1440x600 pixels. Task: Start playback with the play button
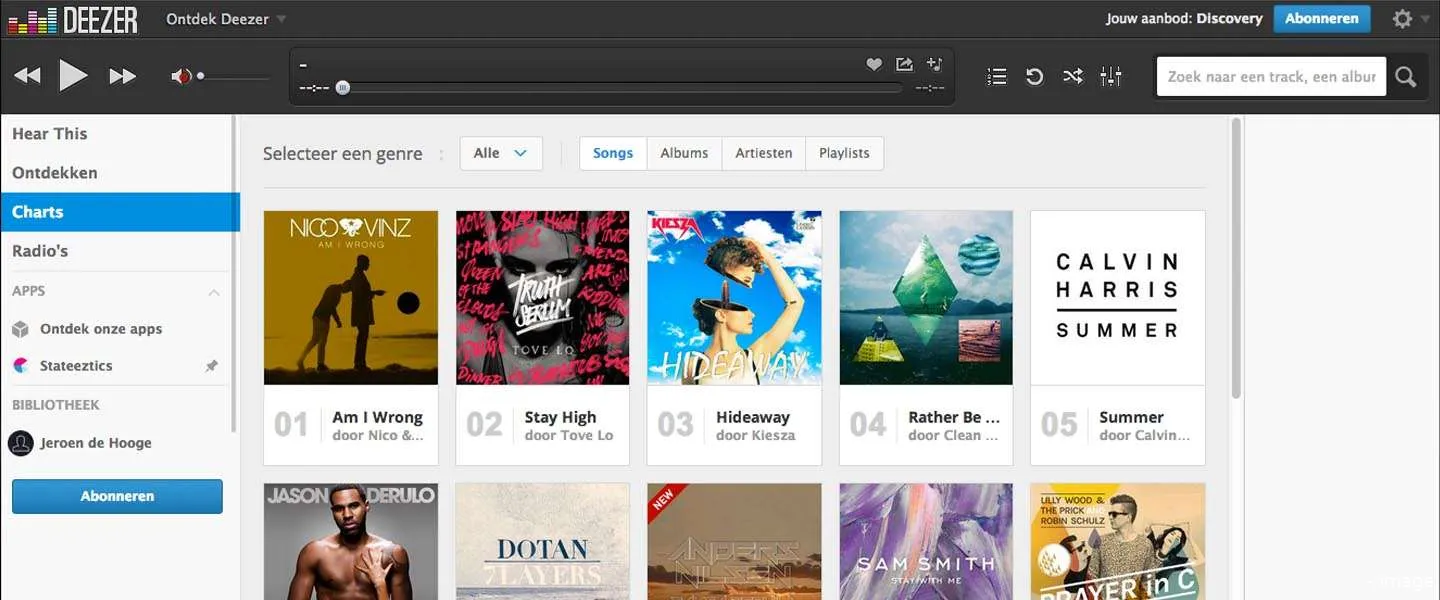point(74,74)
